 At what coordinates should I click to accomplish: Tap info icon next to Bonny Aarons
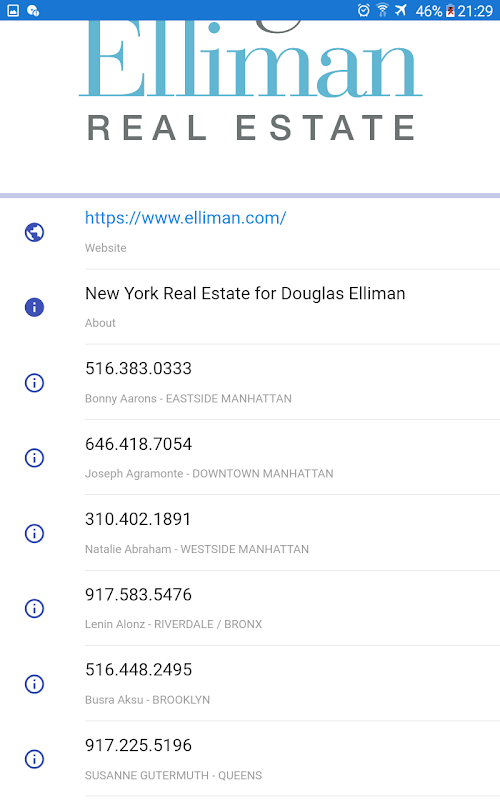coord(34,383)
